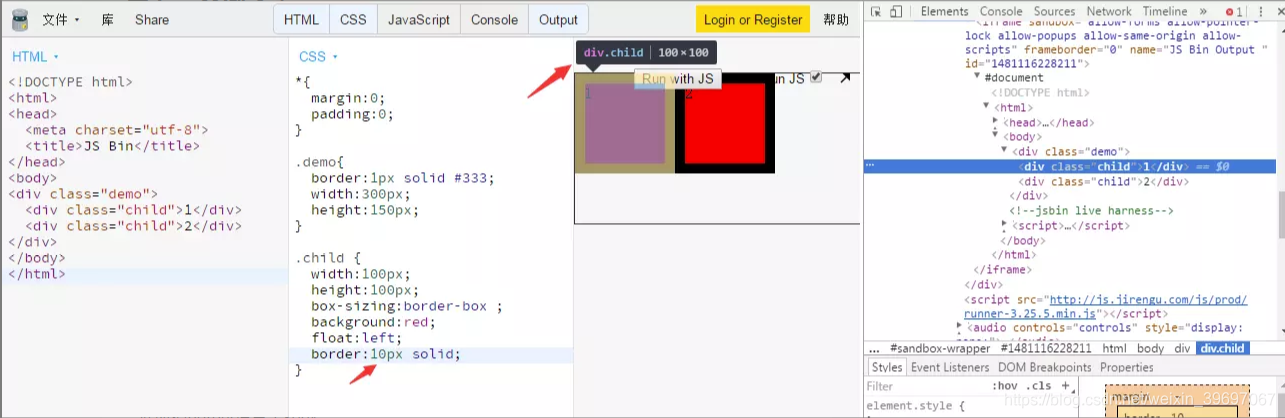Screen dimensions: 1285x418
Task: Click the Share menu item
Action: click(152, 19)
